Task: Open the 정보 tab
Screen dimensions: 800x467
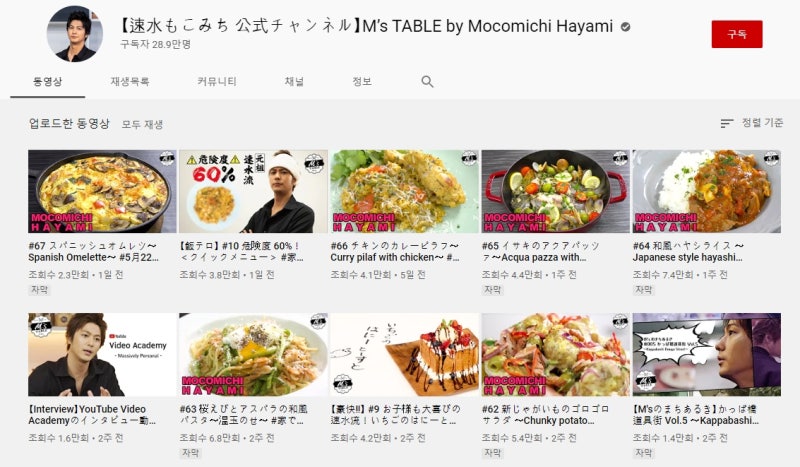Action: click(362, 82)
